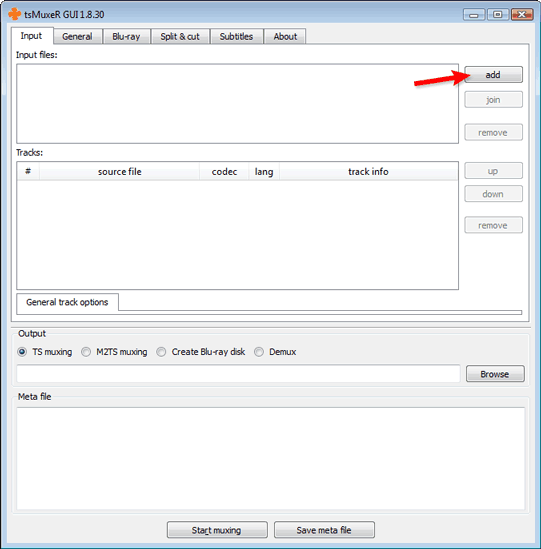Screen dimensions: 541x549
Task: Browse for output file location
Action: click(495, 374)
